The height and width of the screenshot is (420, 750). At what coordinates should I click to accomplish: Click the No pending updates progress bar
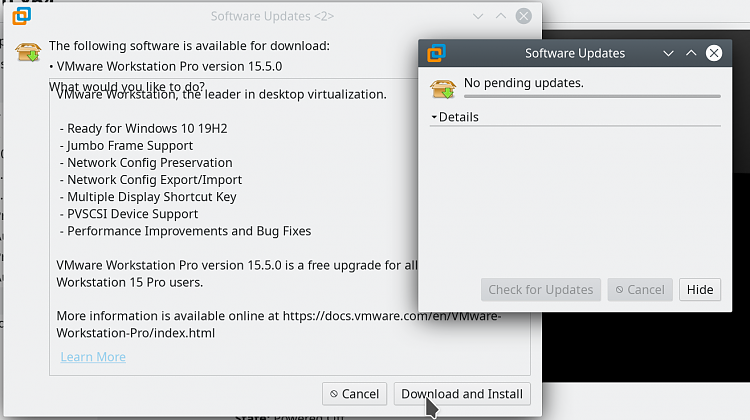coord(592,96)
